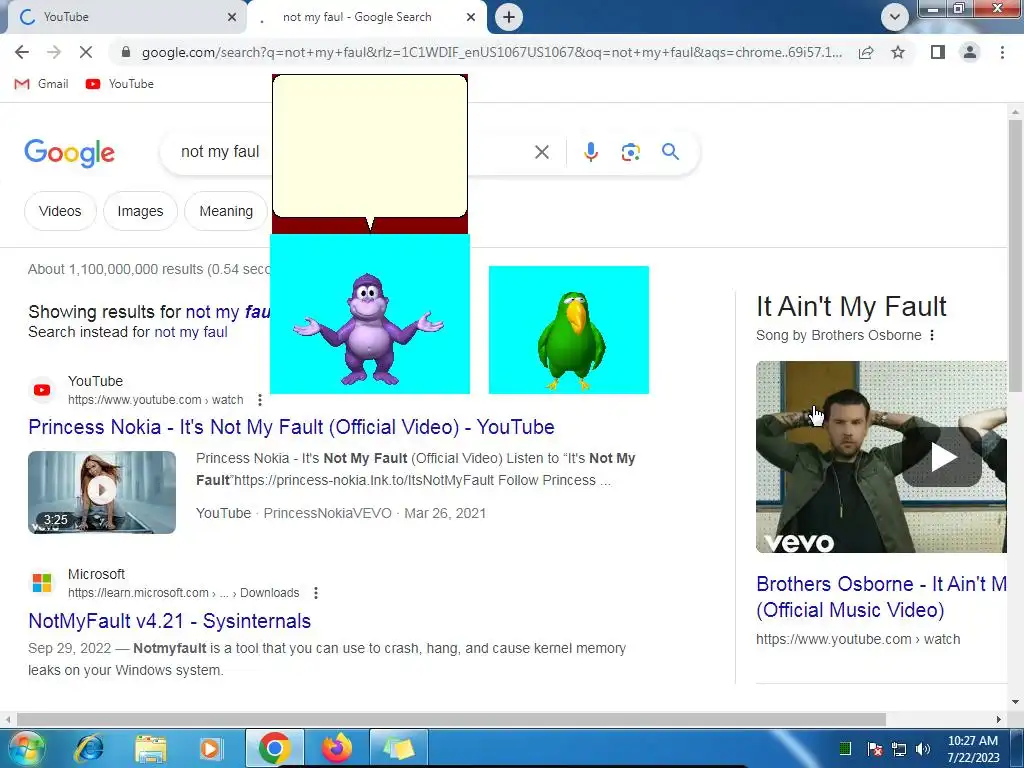Open Princess Nokia It's Not My Fault result
Viewport: 1024px width, 768px height.
[x=291, y=427]
